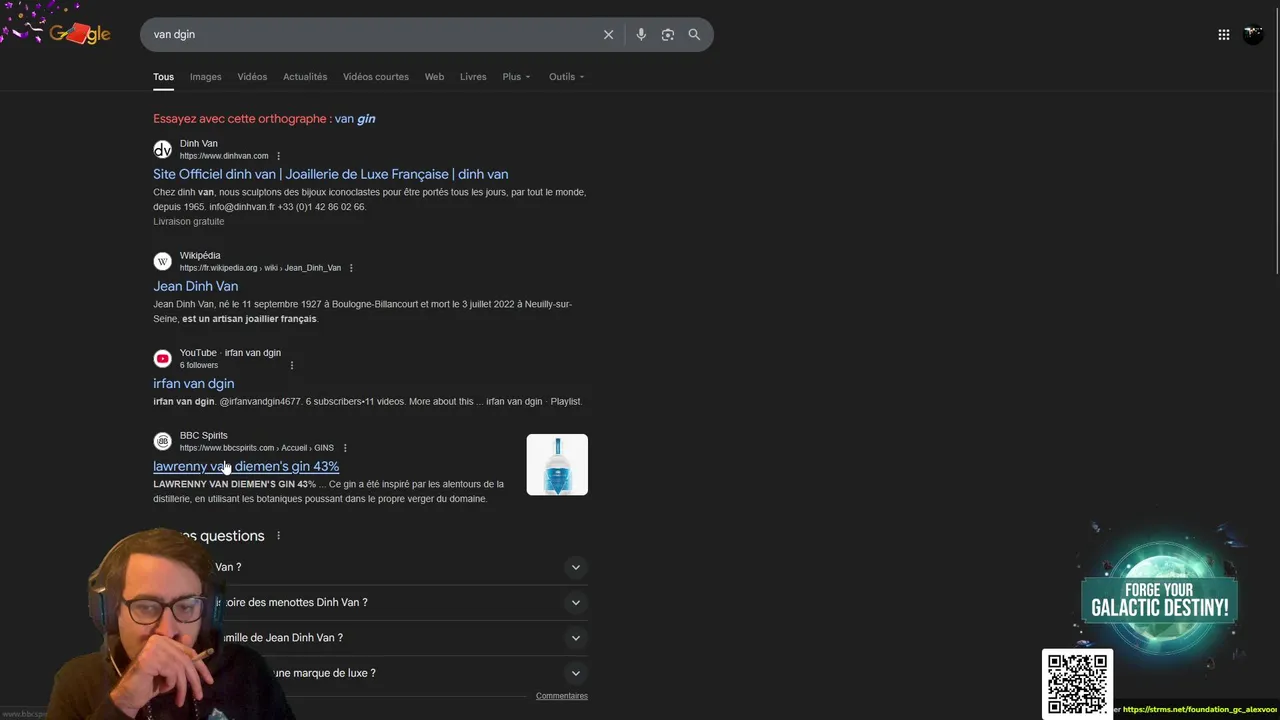This screenshot has width=1280, height=720.
Task: Click the BBC Spirits favicon
Action: coord(162,442)
